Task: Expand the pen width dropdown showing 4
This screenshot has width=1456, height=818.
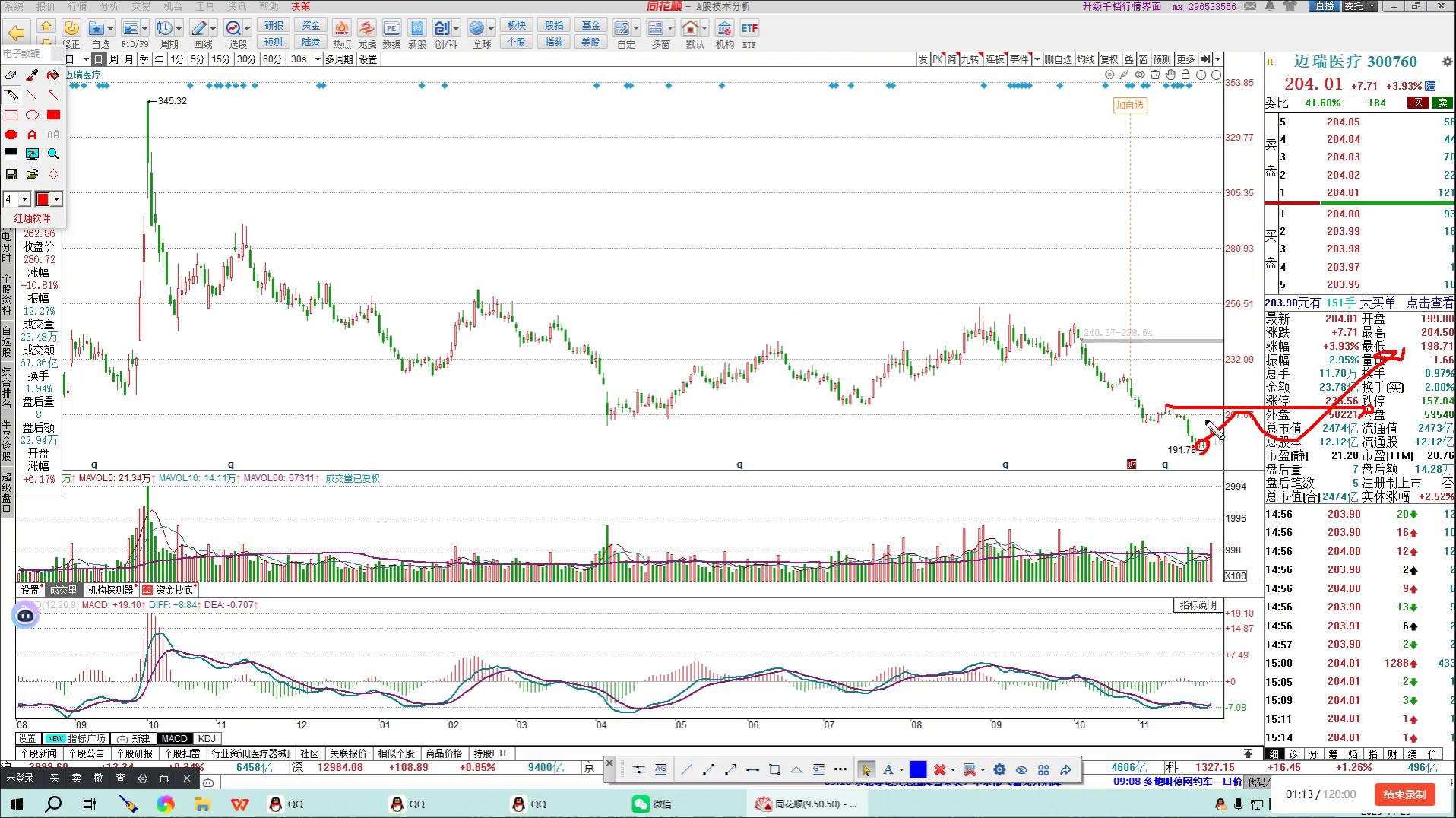Action: click(24, 199)
